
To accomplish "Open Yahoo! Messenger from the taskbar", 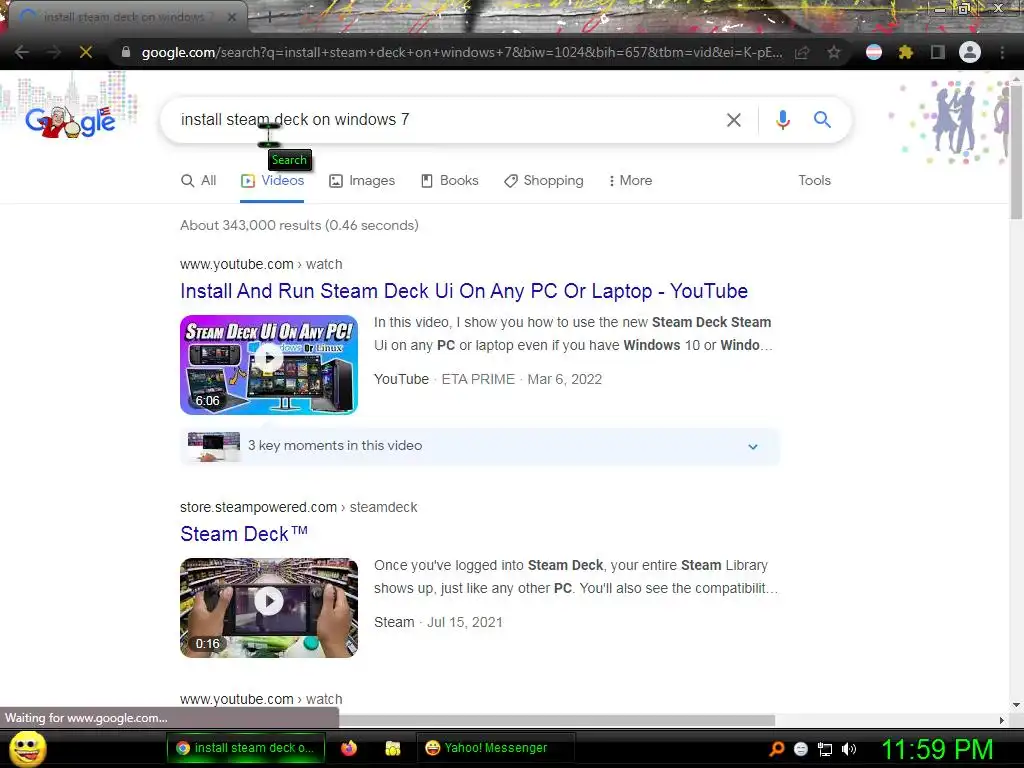I will coord(495,748).
